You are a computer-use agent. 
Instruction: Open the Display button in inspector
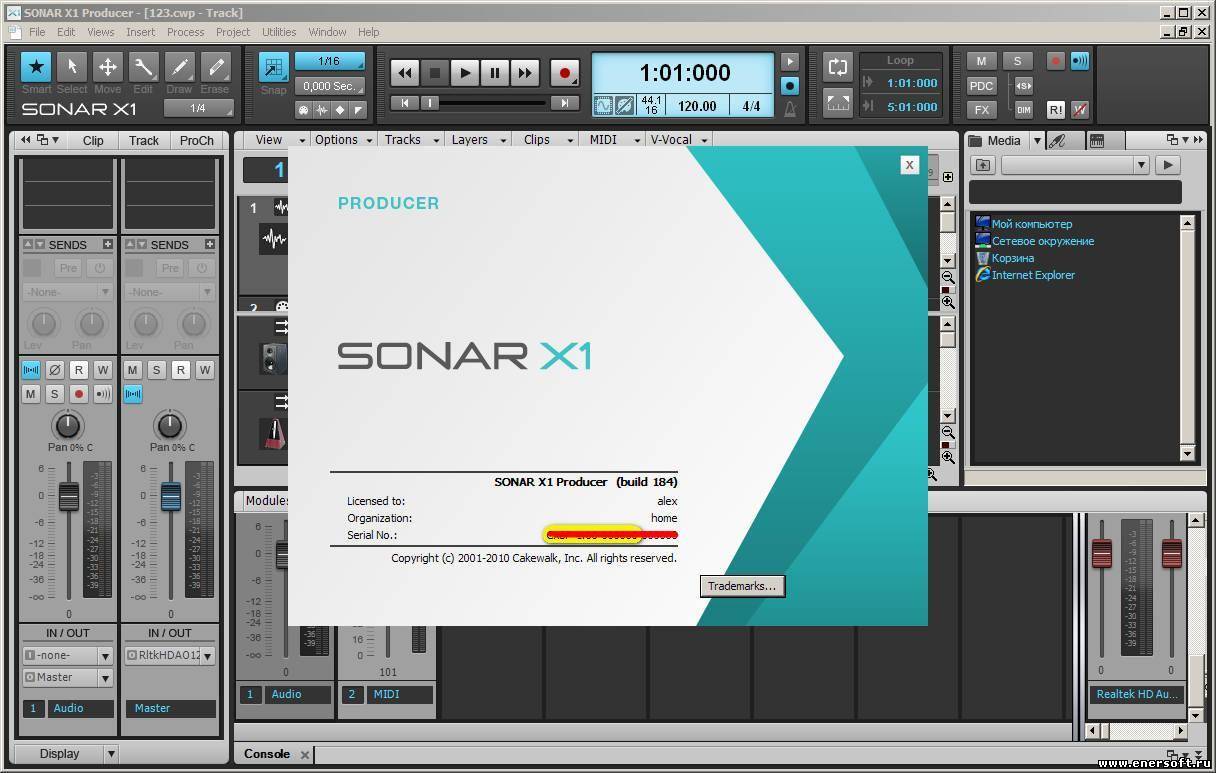(x=59, y=754)
